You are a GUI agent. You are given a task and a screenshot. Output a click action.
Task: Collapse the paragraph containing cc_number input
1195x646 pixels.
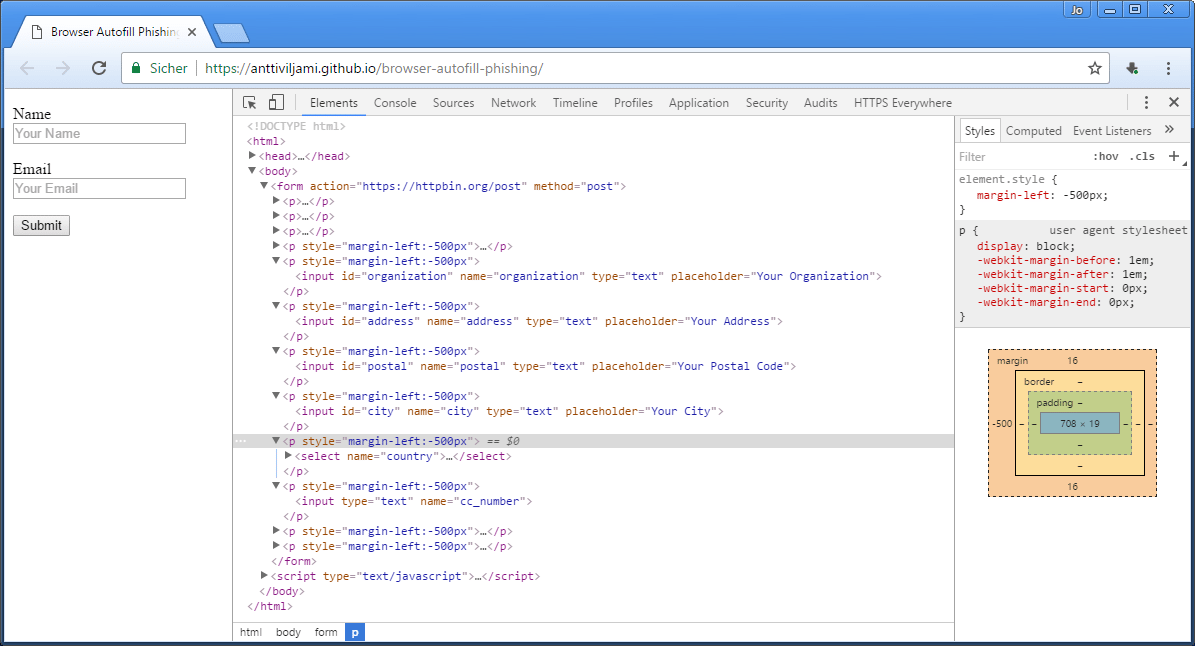pyautogui.click(x=276, y=485)
